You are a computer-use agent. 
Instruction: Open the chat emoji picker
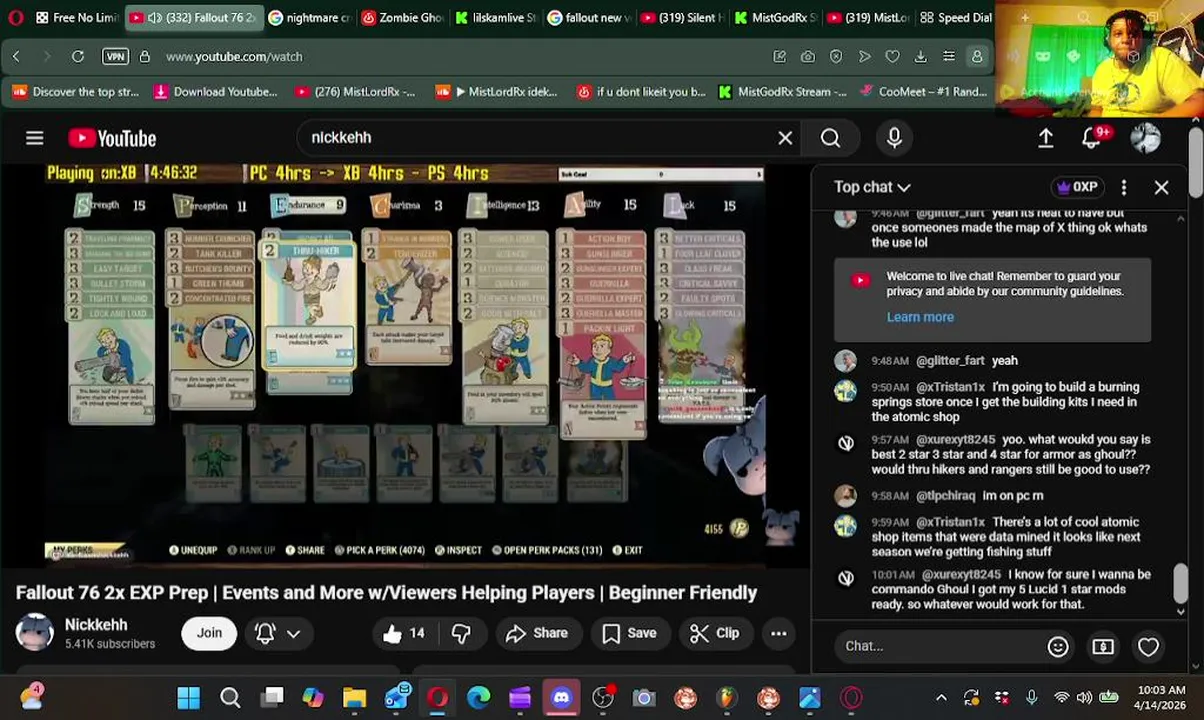[1058, 646]
